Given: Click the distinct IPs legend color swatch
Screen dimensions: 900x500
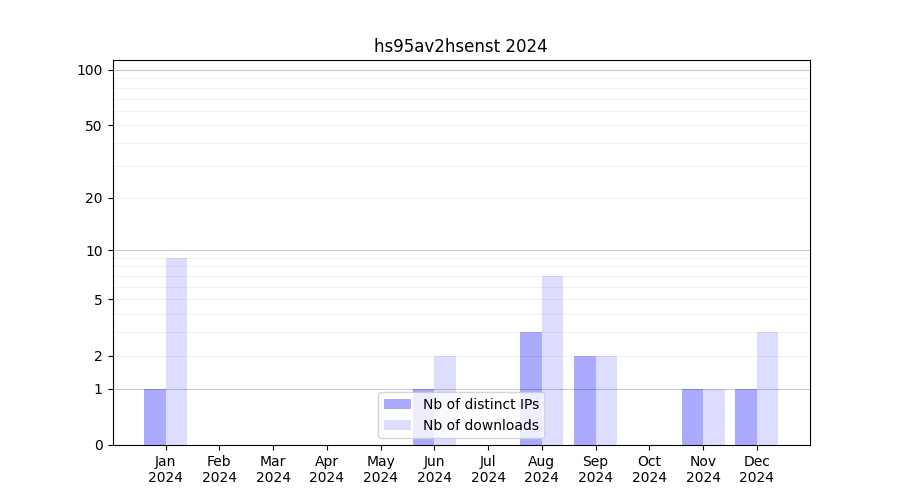Looking at the screenshot, I should pos(397,404).
